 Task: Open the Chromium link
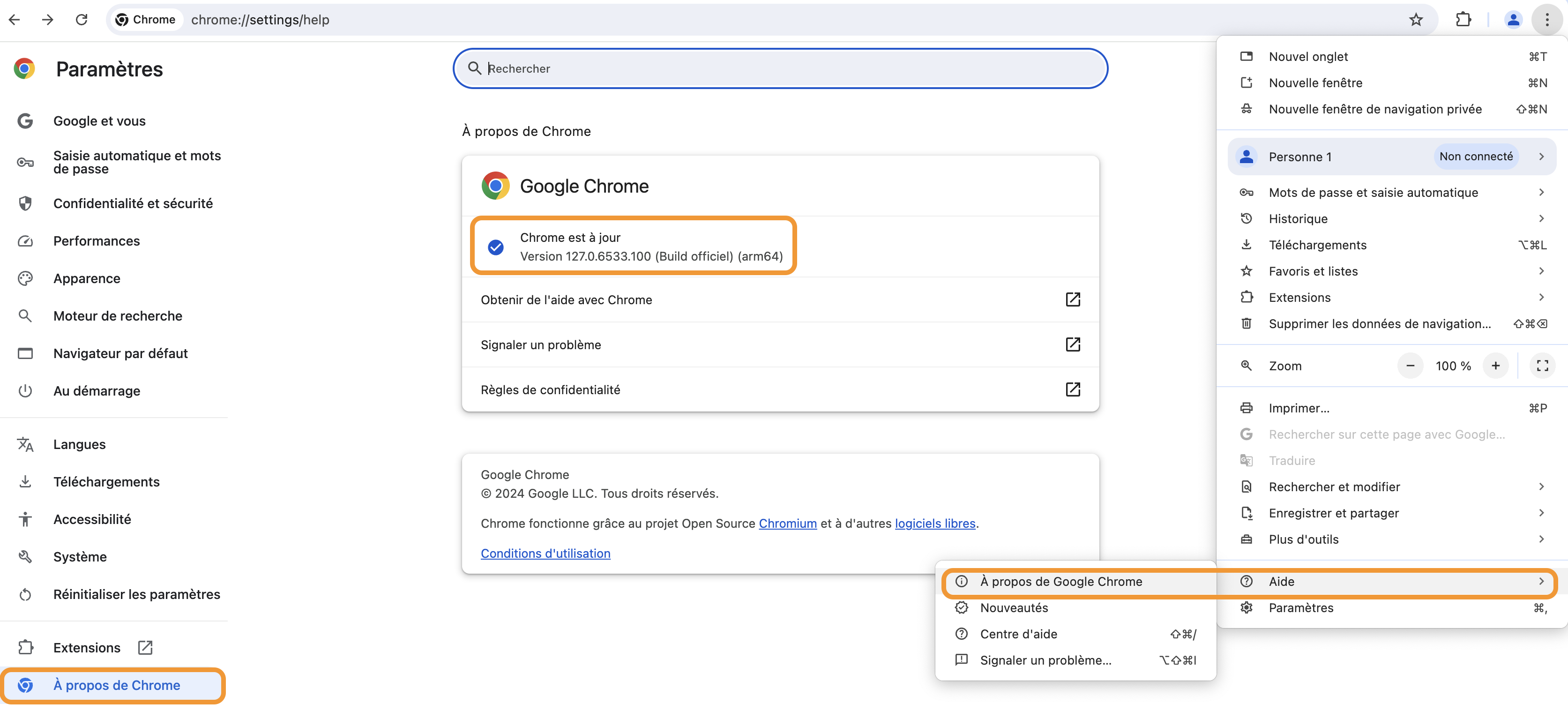tap(787, 524)
